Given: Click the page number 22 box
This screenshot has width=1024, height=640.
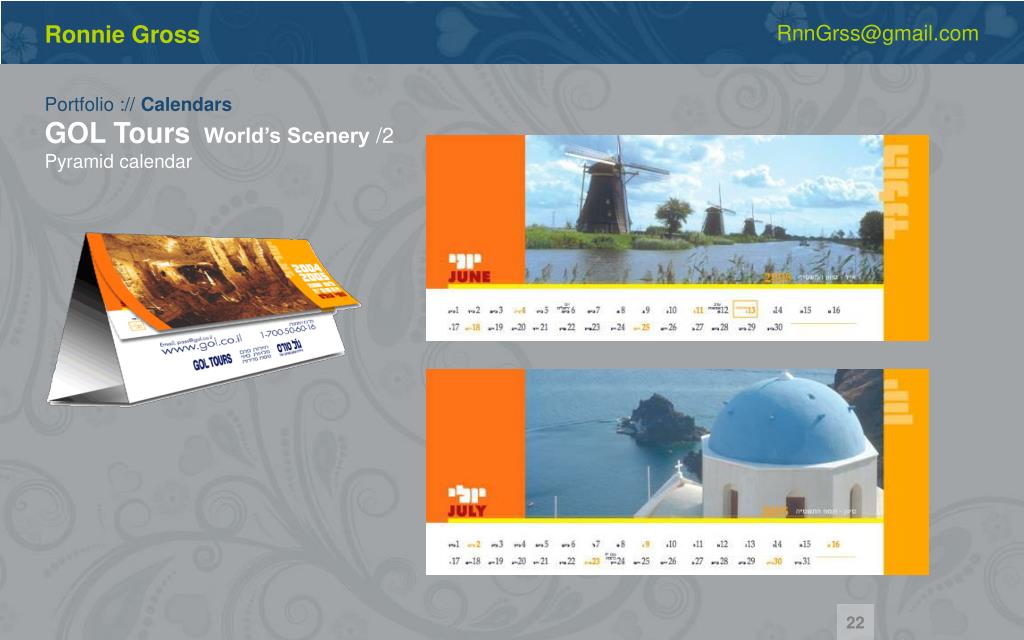Looking at the screenshot, I should click(855, 622).
